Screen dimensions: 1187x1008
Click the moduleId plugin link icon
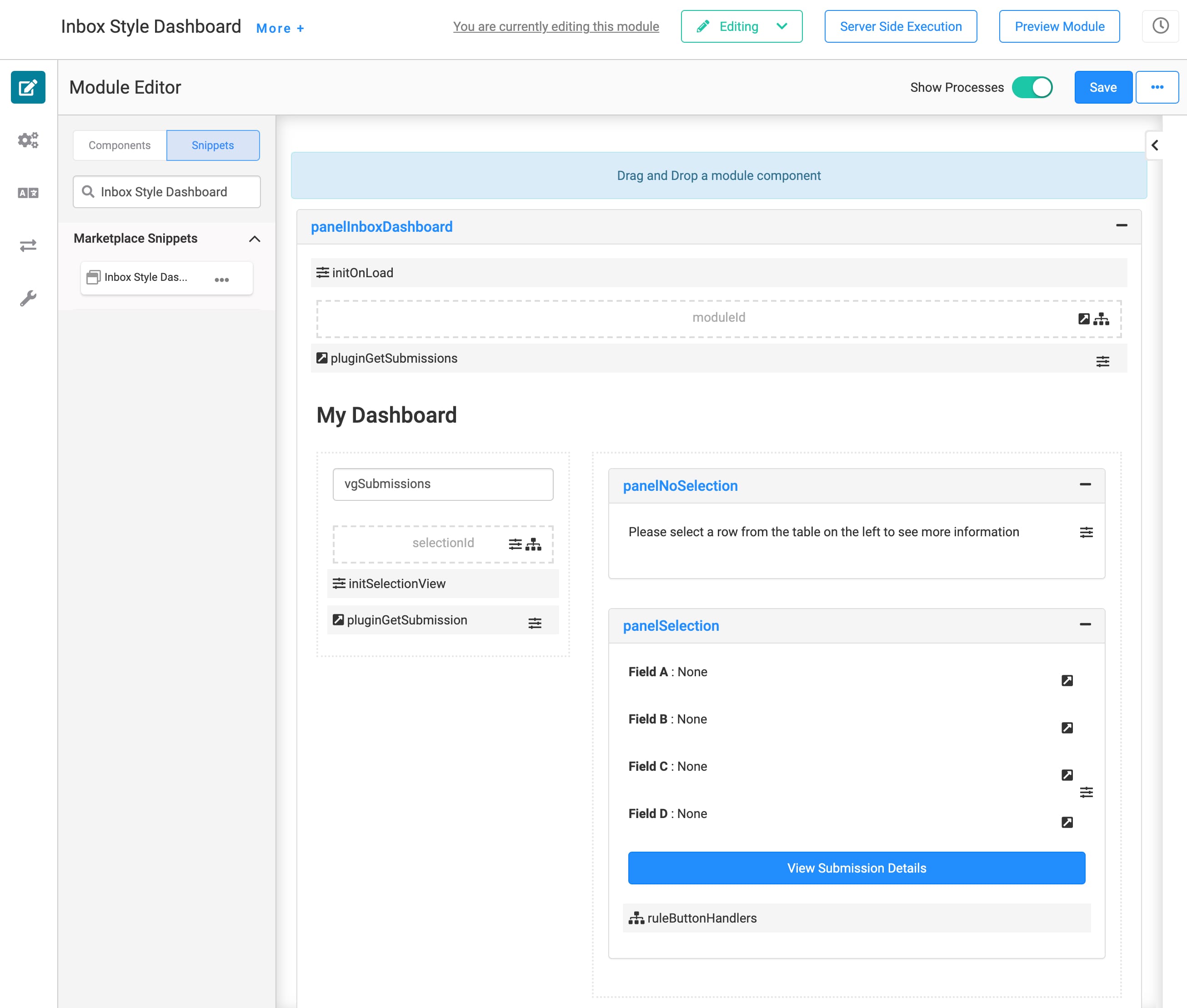(x=1083, y=319)
